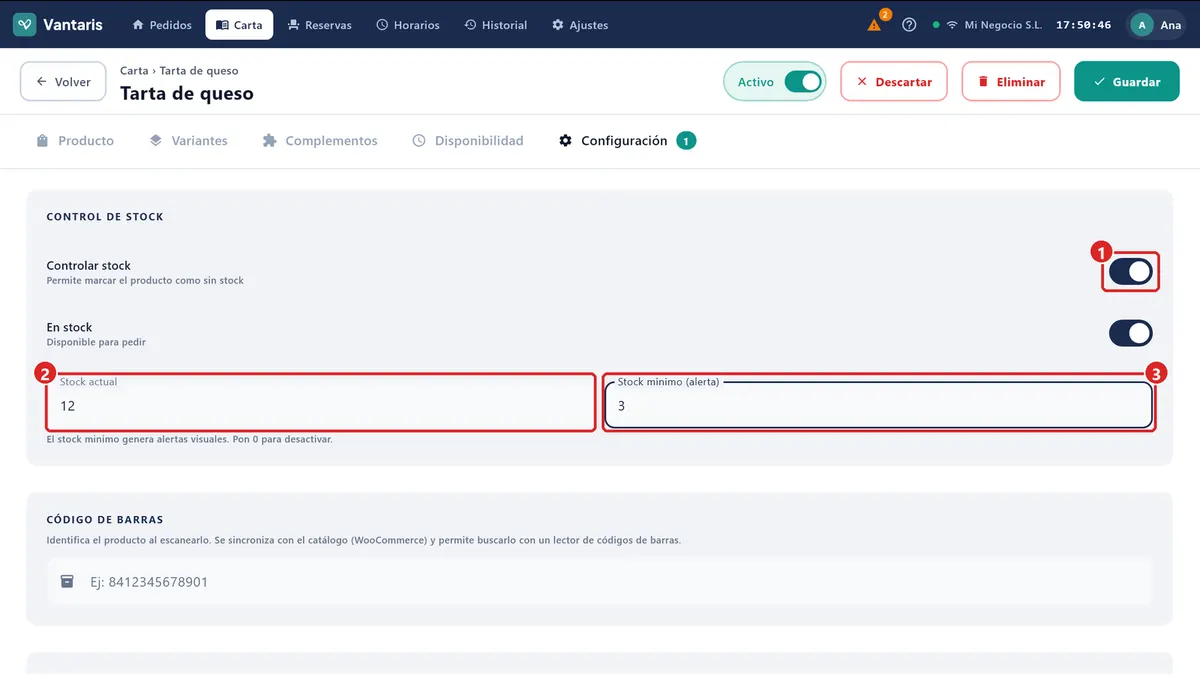Click the barcode input Ej: 8412345678901
The width and height of the screenshot is (1200, 692).
click(x=600, y=581)
